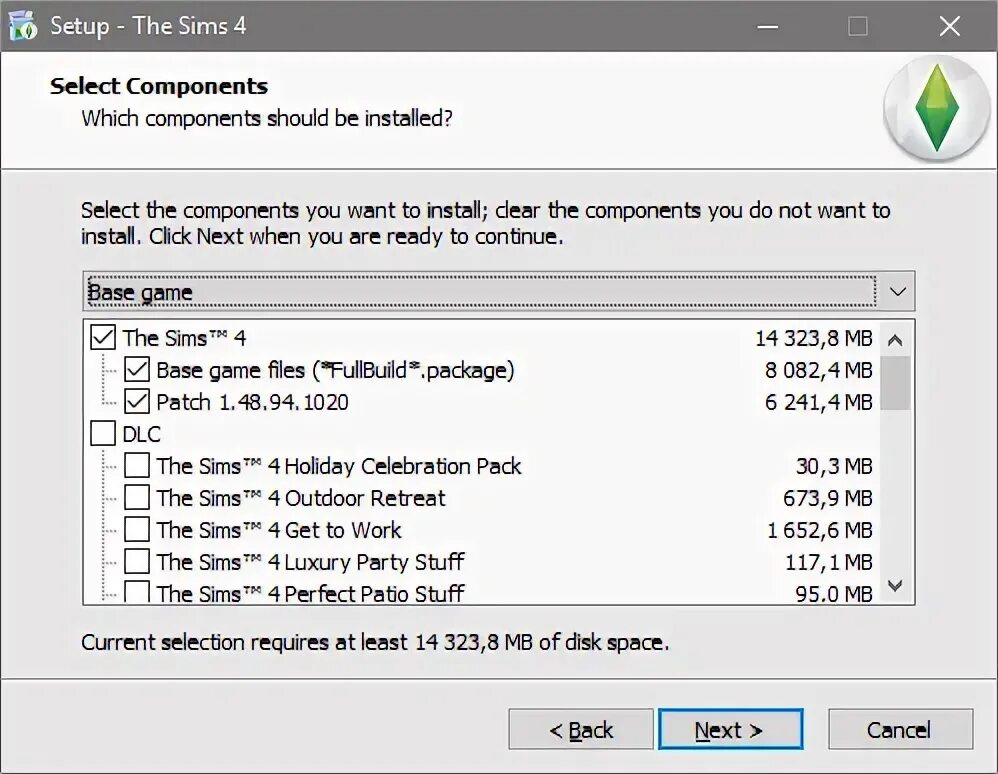Click the dropdown arrow of Base game combo
This screenshot has width=998, height=774.
[897, 292]
